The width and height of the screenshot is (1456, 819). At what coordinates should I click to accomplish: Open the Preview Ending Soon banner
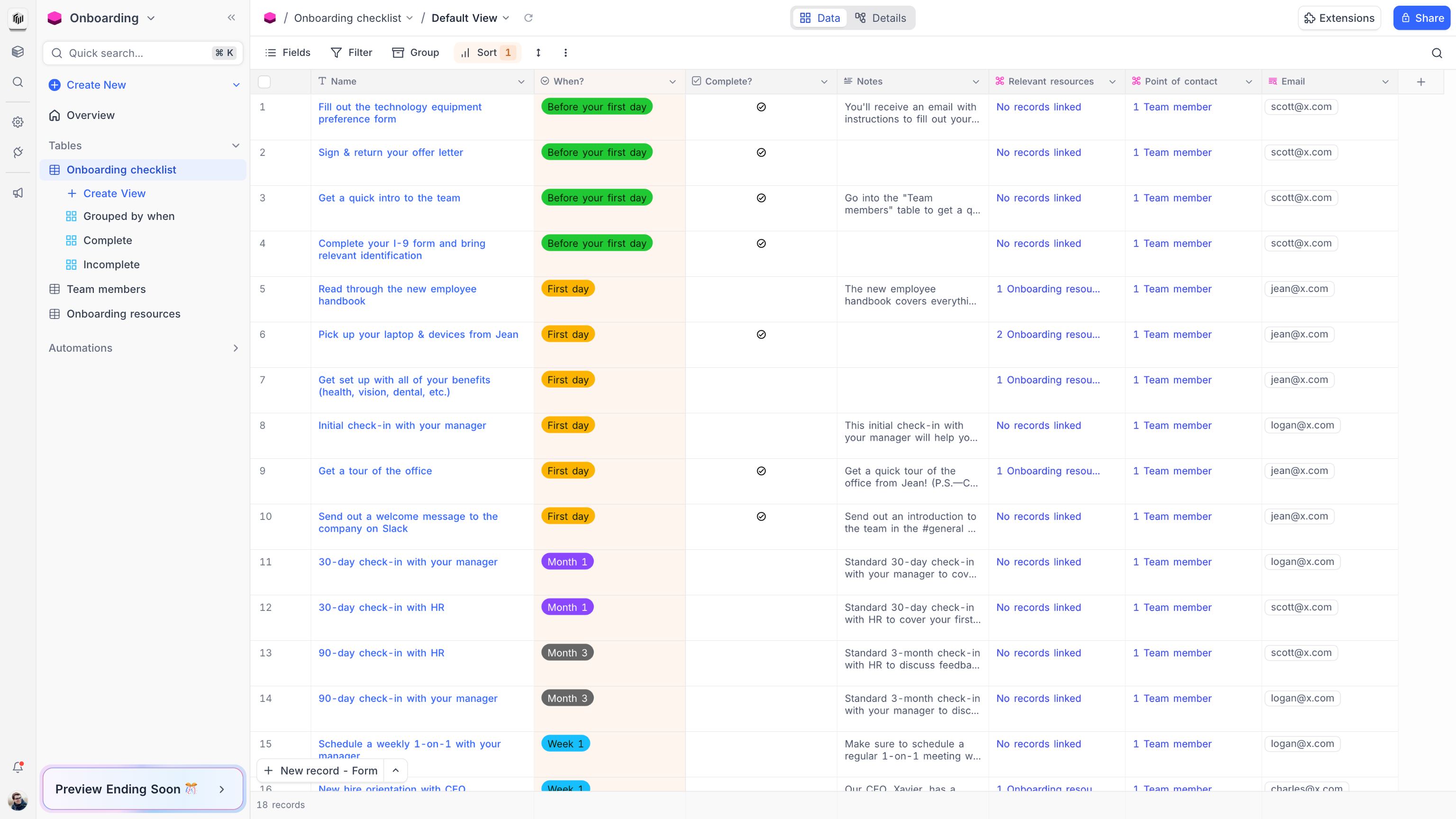143,789
